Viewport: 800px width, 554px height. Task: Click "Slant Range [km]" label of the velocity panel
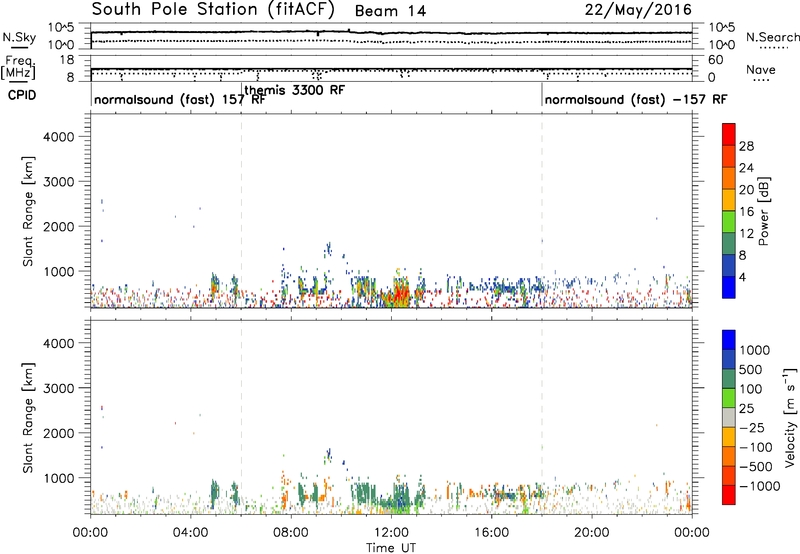coord(28,418)
